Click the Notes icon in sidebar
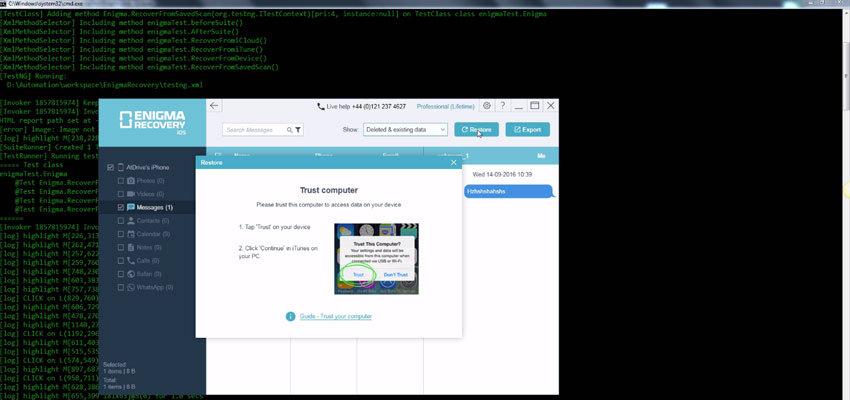Viewport: 850px width, 400px height. (131, 247)
